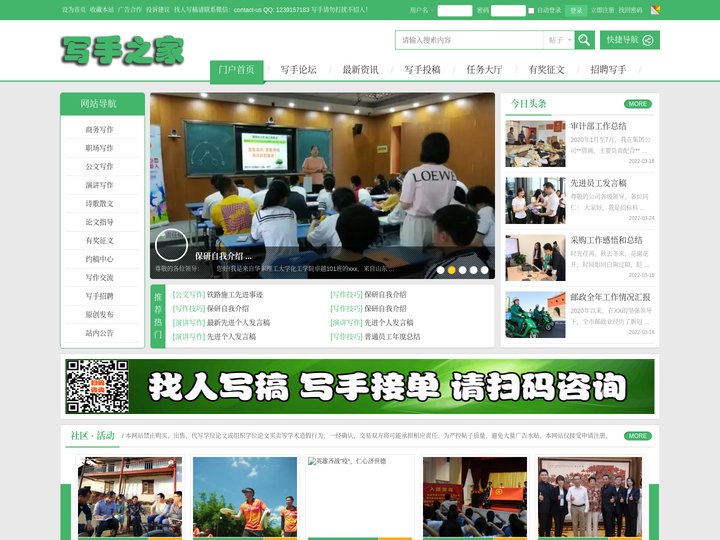720x540 pixels.
Task: Select 原创发布 in site navigation
Action: click(x=100, y=315)
